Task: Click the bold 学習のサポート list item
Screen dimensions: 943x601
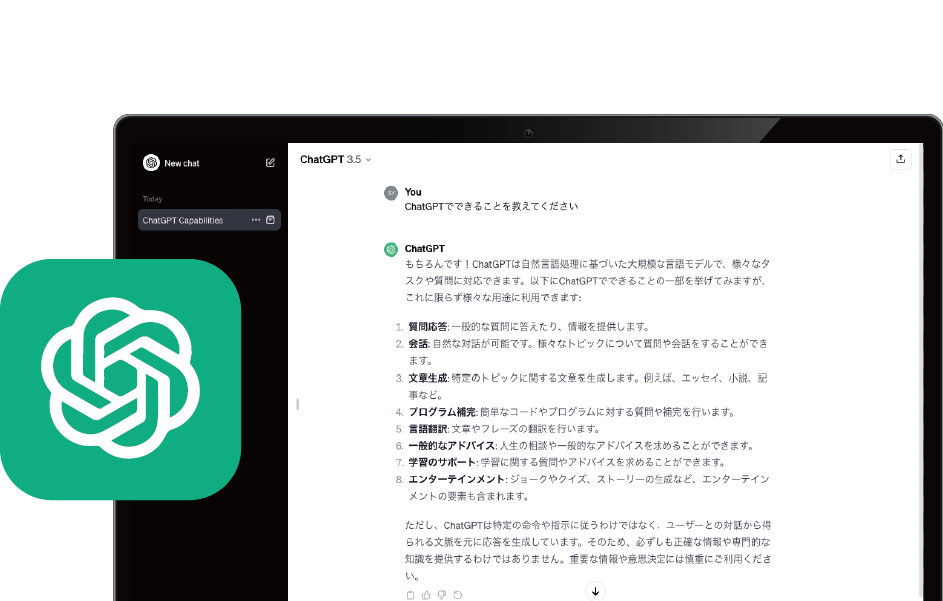Action: click(442, 462)
